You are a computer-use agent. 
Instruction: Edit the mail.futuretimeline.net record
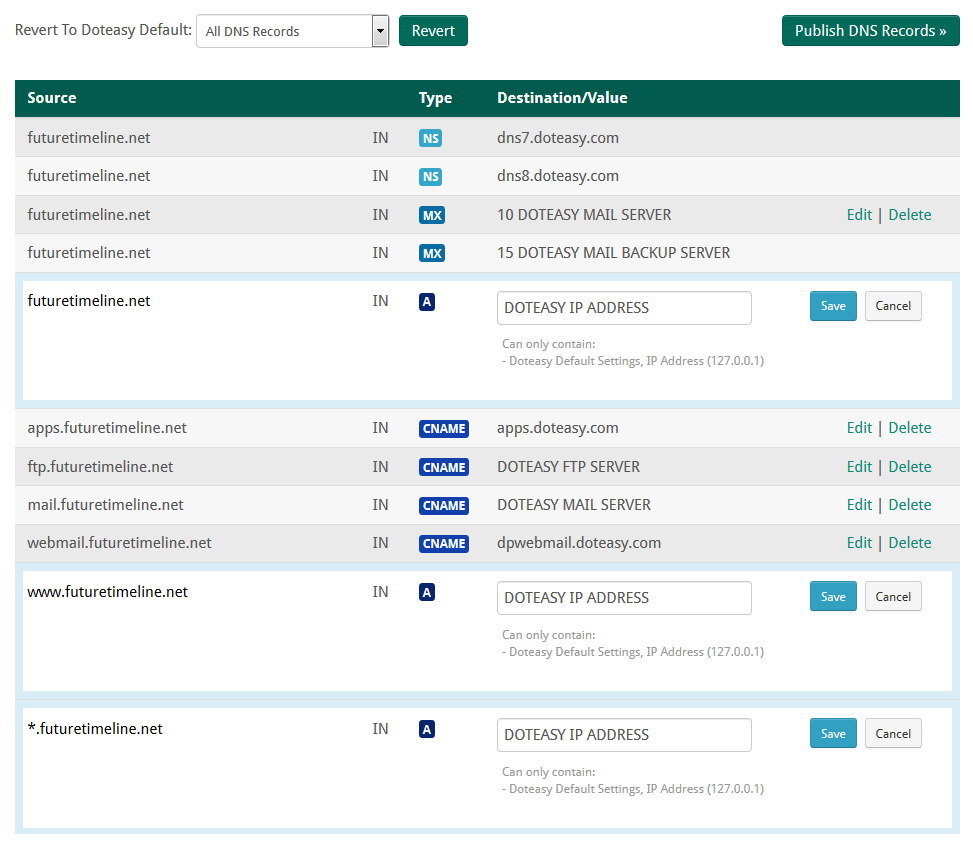(859, 505)
